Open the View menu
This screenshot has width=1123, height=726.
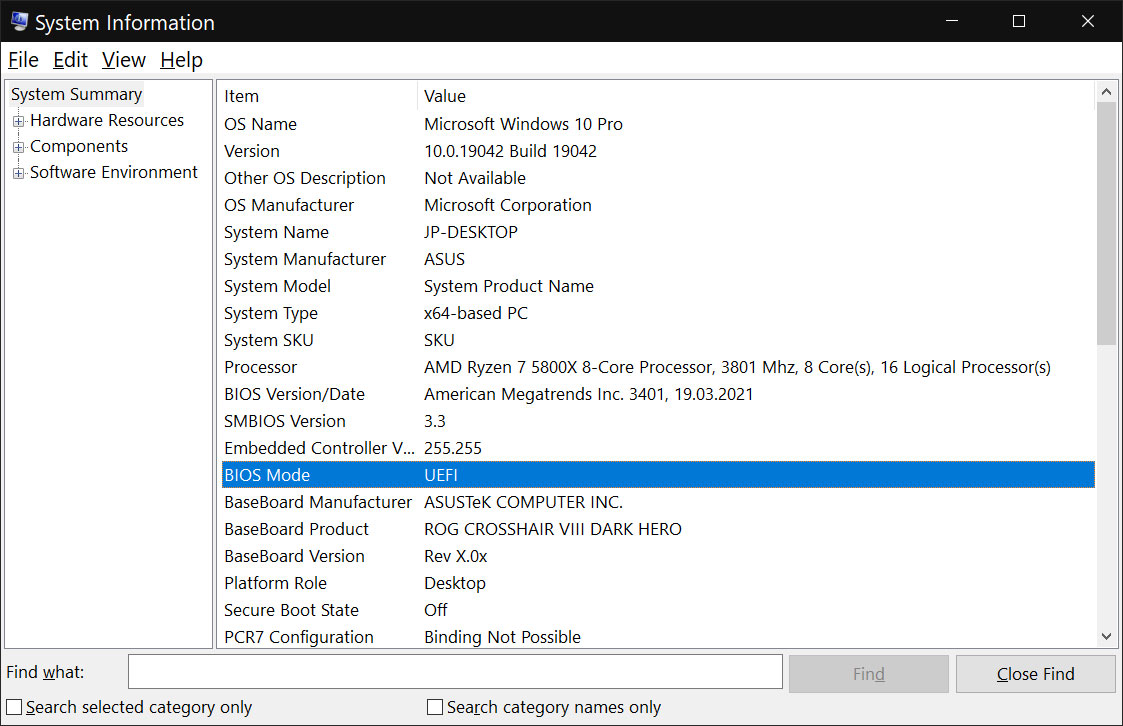point(123,60)
